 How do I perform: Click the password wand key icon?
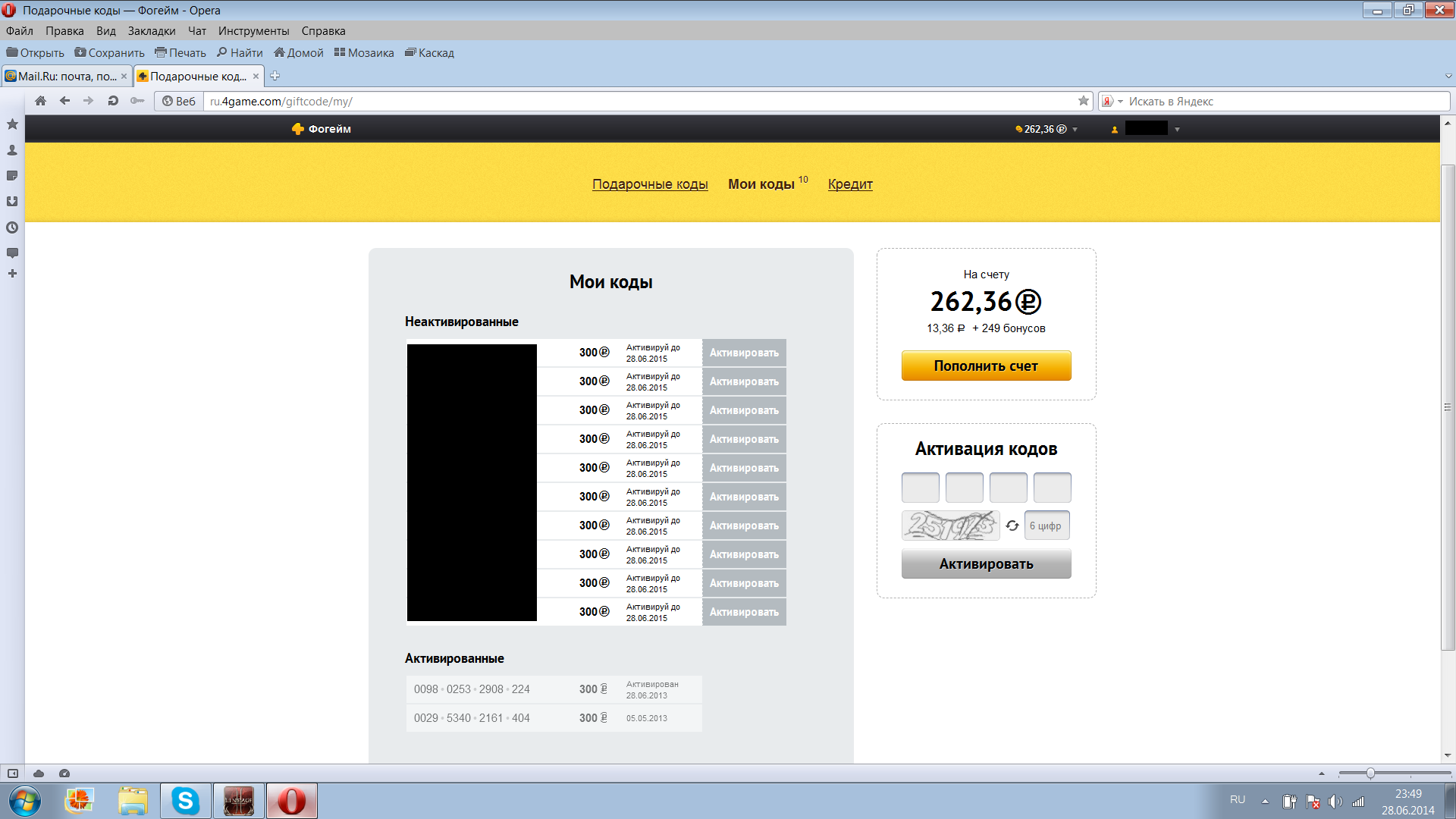137,101
